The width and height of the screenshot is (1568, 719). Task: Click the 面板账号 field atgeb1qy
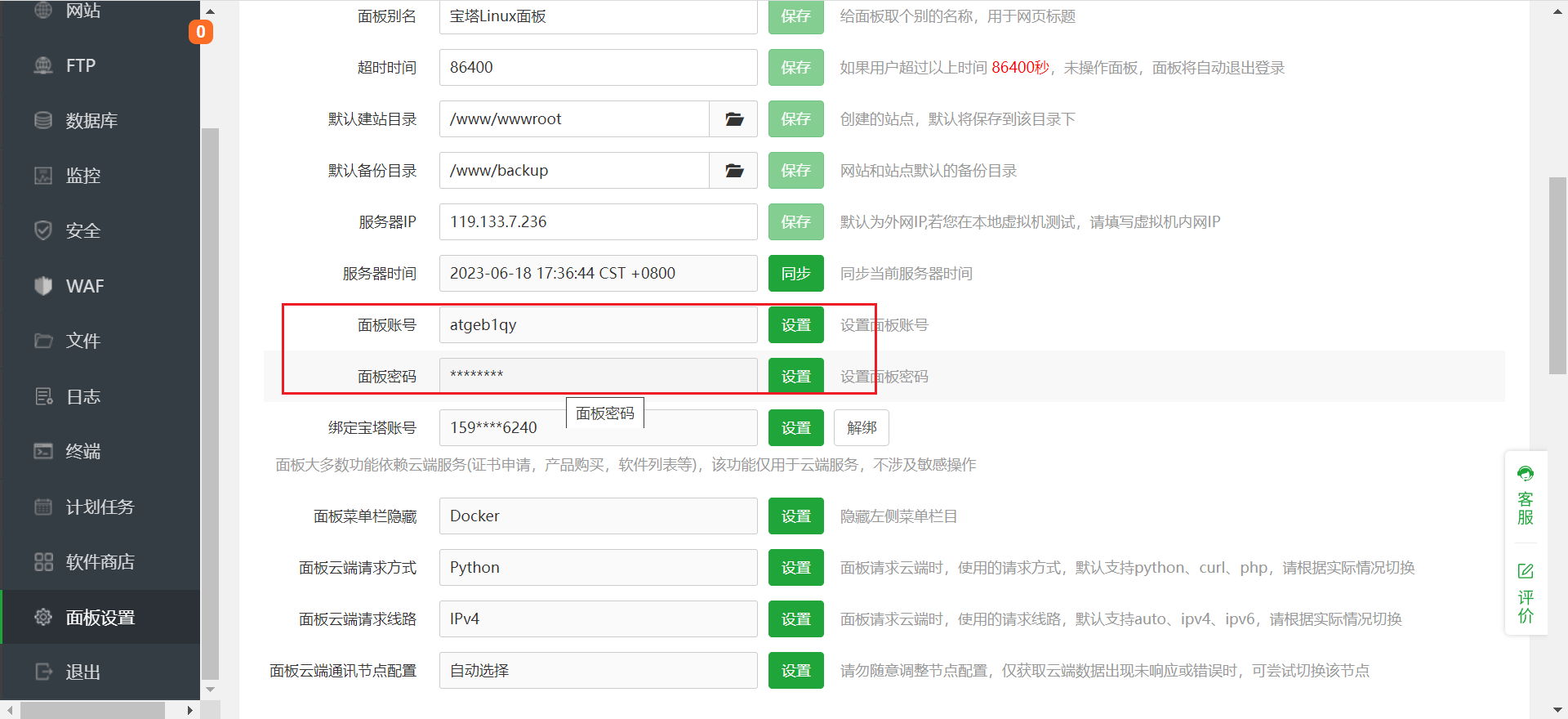pyautogui.click(x=599, y=325)
